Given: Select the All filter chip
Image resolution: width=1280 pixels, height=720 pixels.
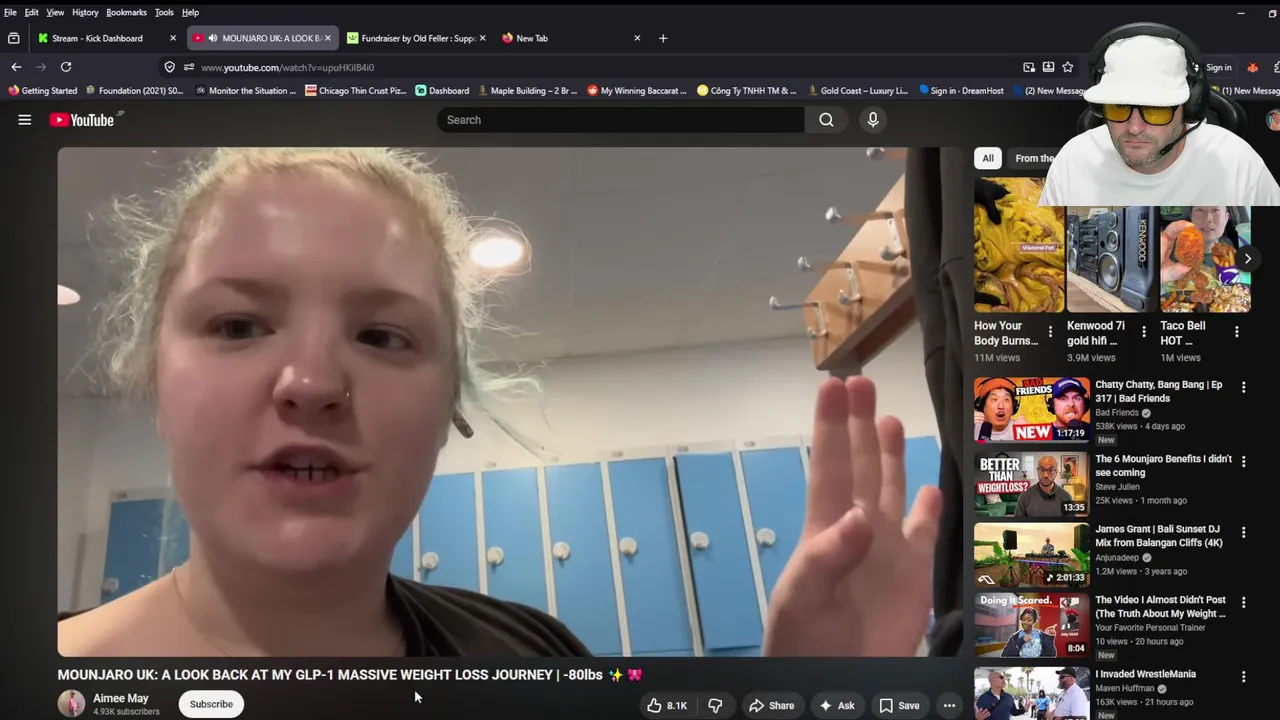Looking at the screenshot, I should pos(988,158).
